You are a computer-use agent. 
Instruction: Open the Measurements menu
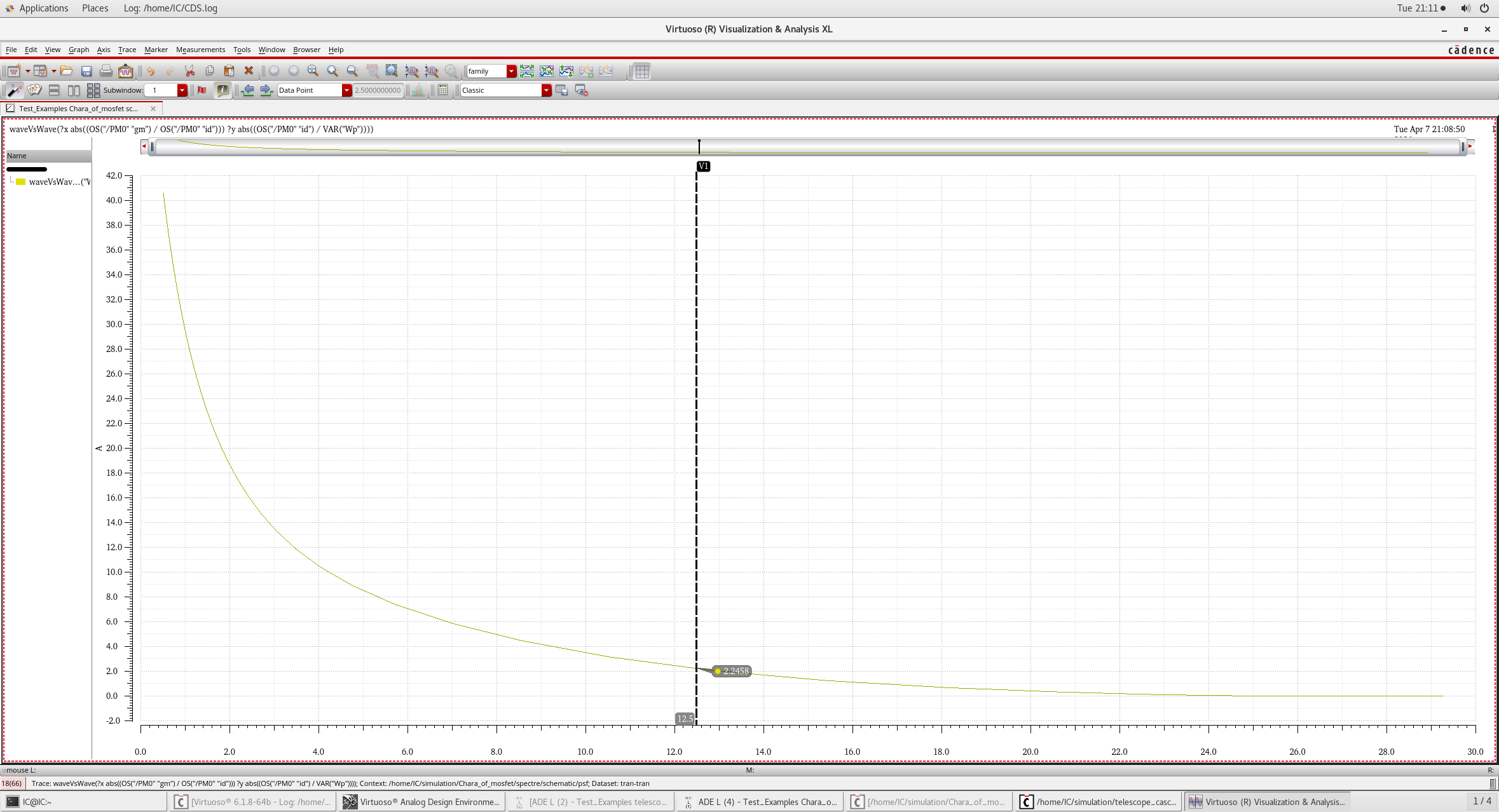(x=200, y=50)
